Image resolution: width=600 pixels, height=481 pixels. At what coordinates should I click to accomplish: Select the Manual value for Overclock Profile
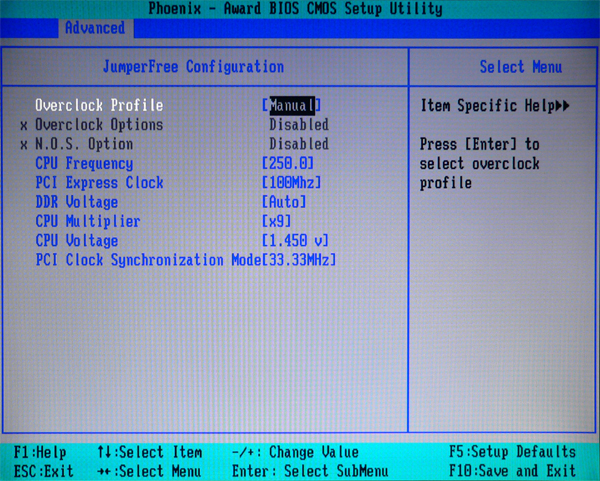[291, 105]
